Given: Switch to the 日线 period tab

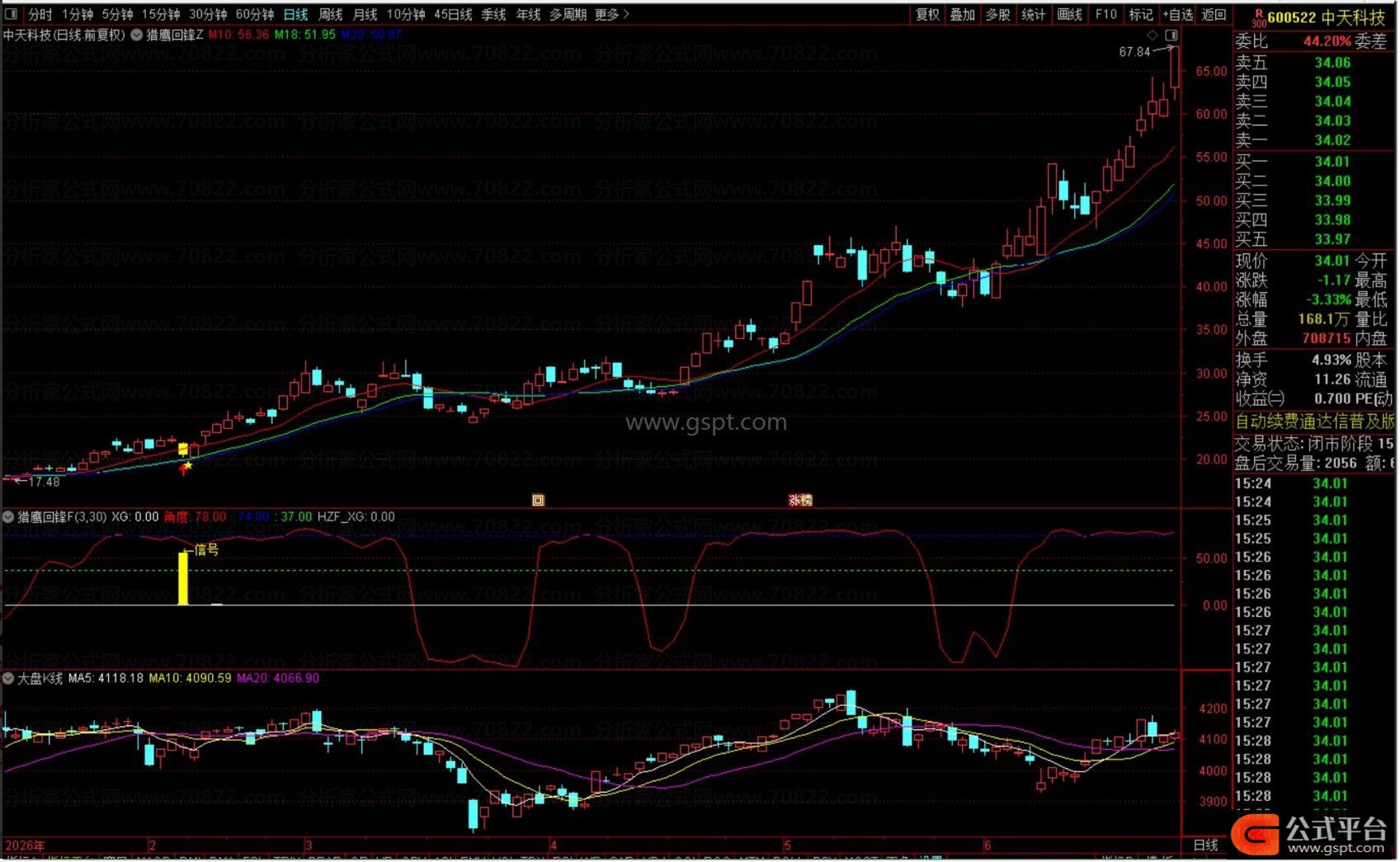Looking at the screenshot, I should 295,14.
